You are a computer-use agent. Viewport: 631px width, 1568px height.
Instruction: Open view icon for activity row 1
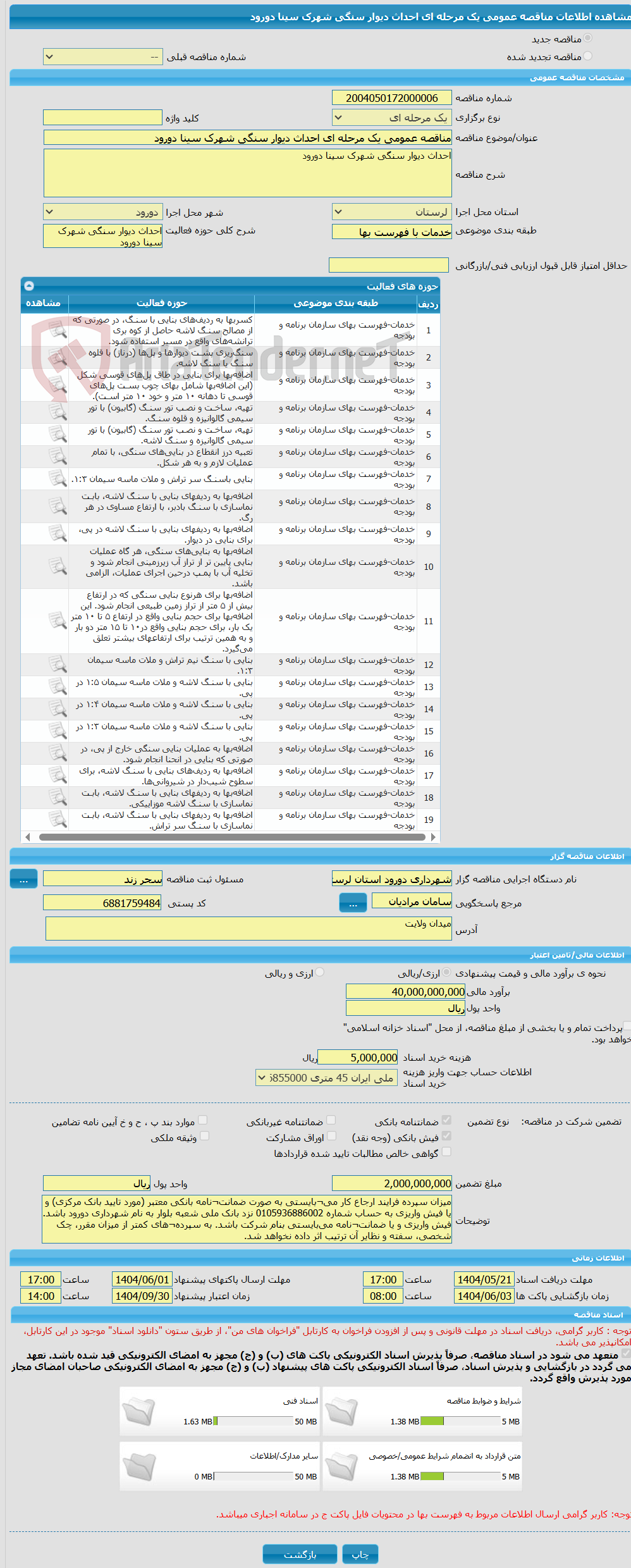(58, 330)
